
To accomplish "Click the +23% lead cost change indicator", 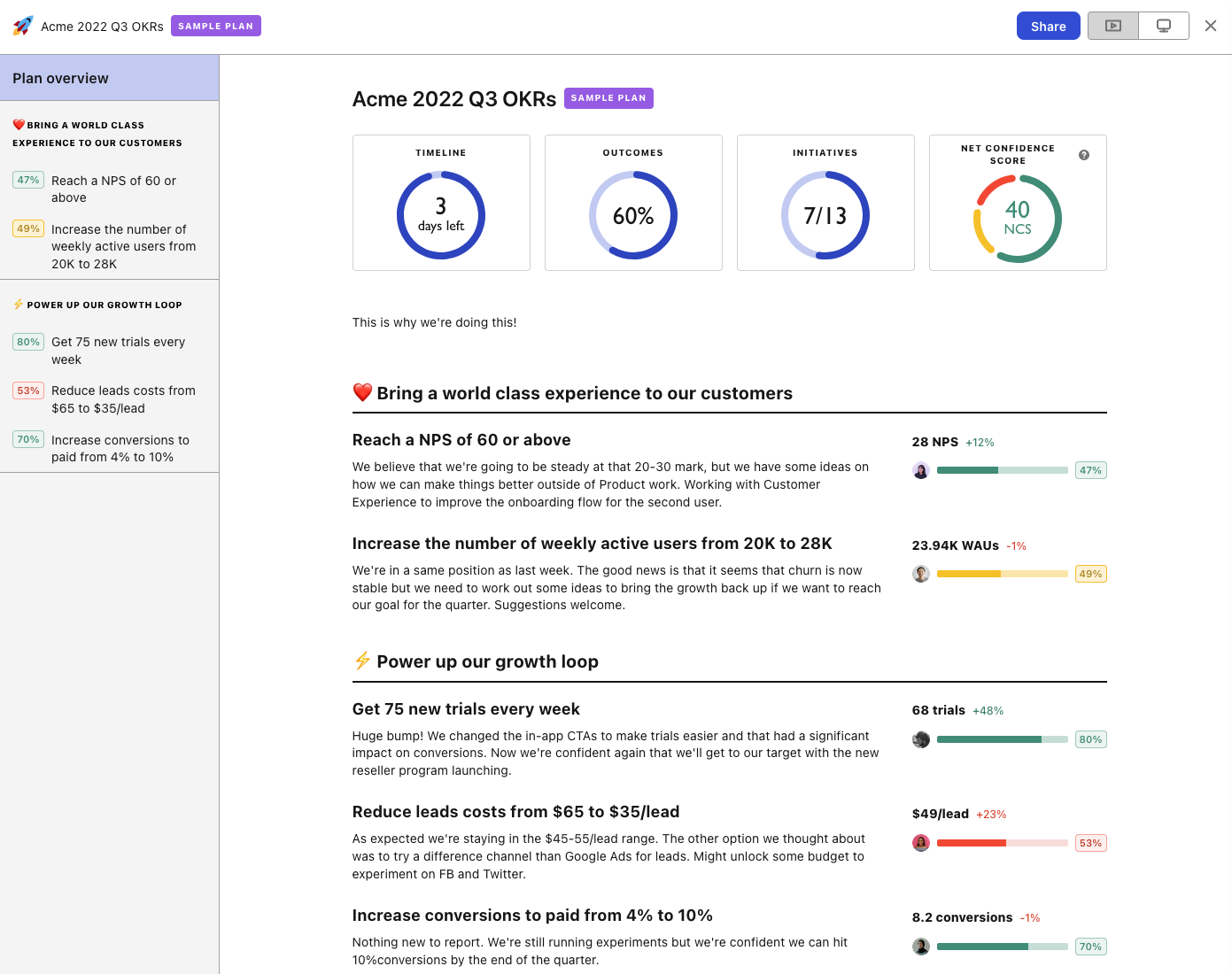I will coord(991,815).
